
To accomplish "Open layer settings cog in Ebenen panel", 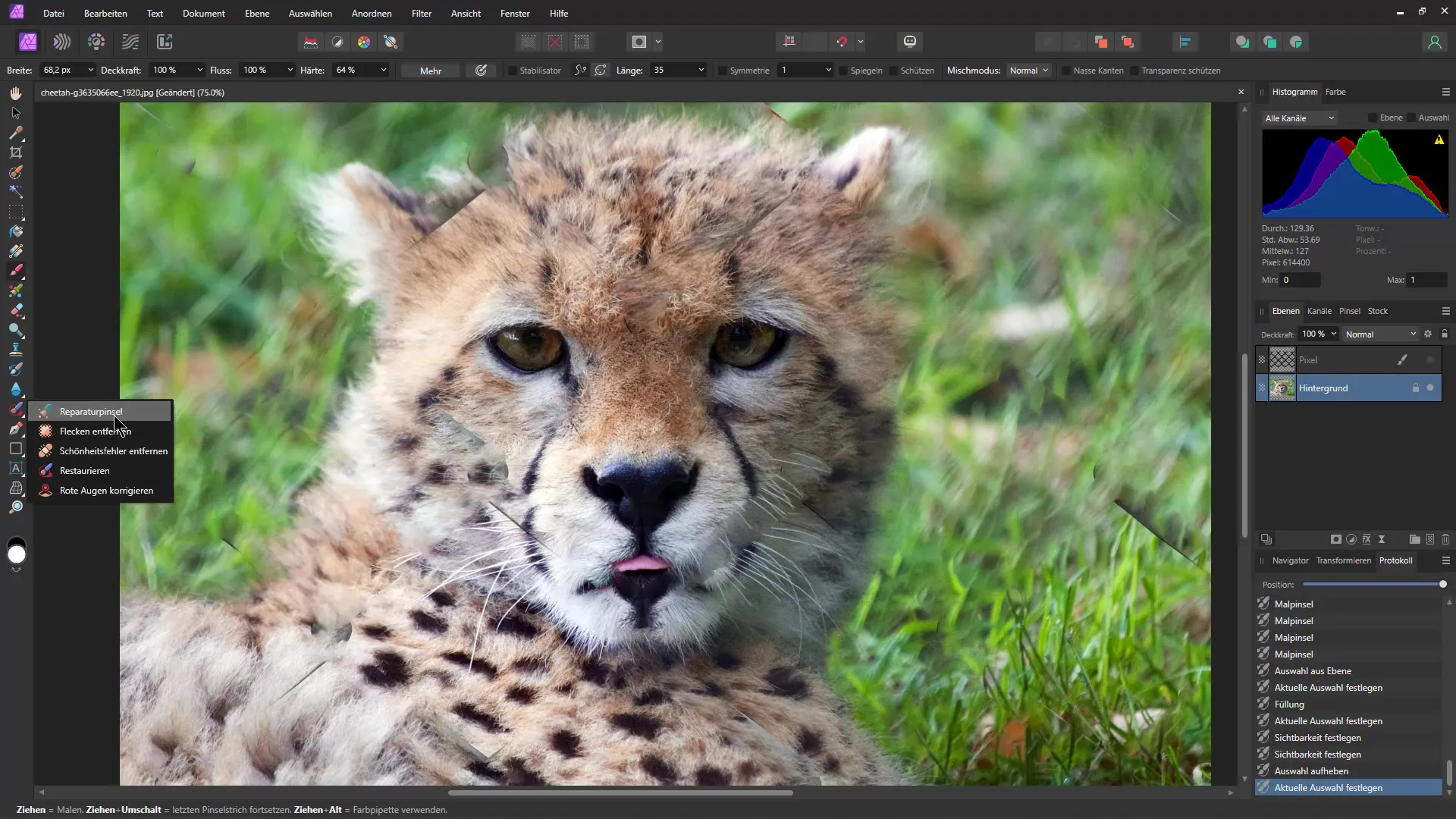I will click(x=1428, y=334).
